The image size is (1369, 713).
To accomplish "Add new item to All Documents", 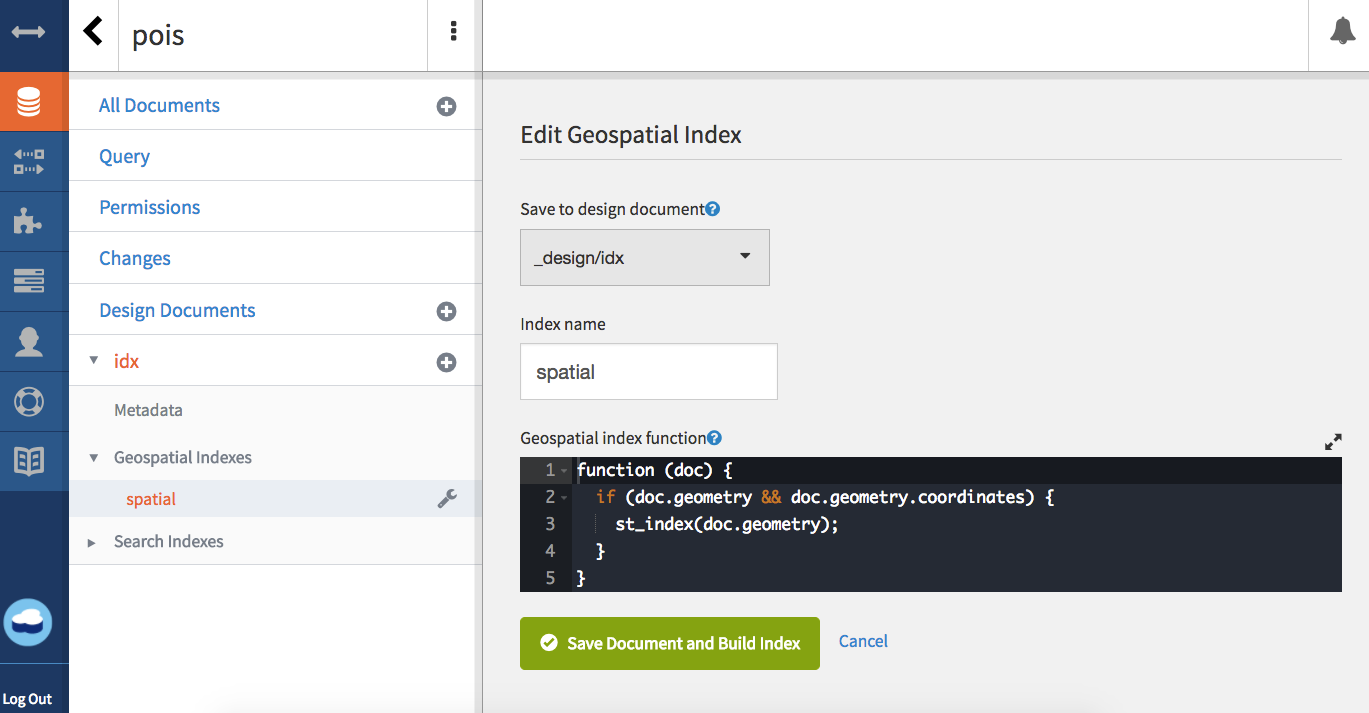I will click(x=447, y=106).
